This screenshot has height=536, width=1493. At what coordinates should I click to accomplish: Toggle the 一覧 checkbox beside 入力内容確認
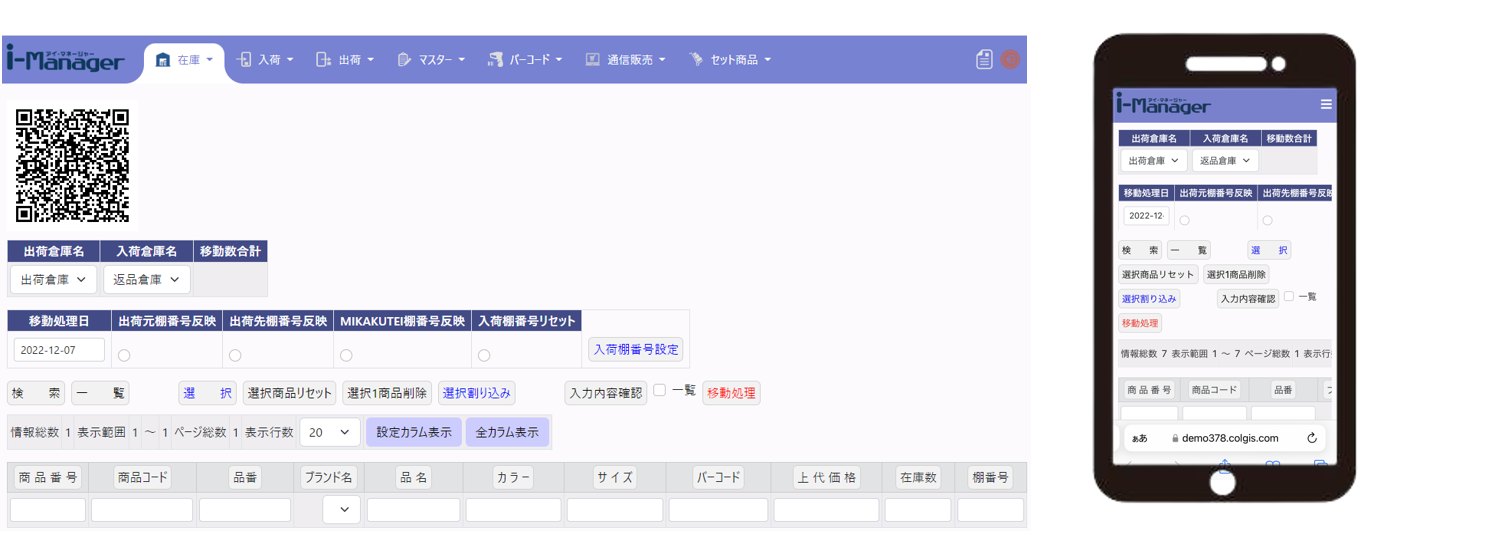pos(660,391)
